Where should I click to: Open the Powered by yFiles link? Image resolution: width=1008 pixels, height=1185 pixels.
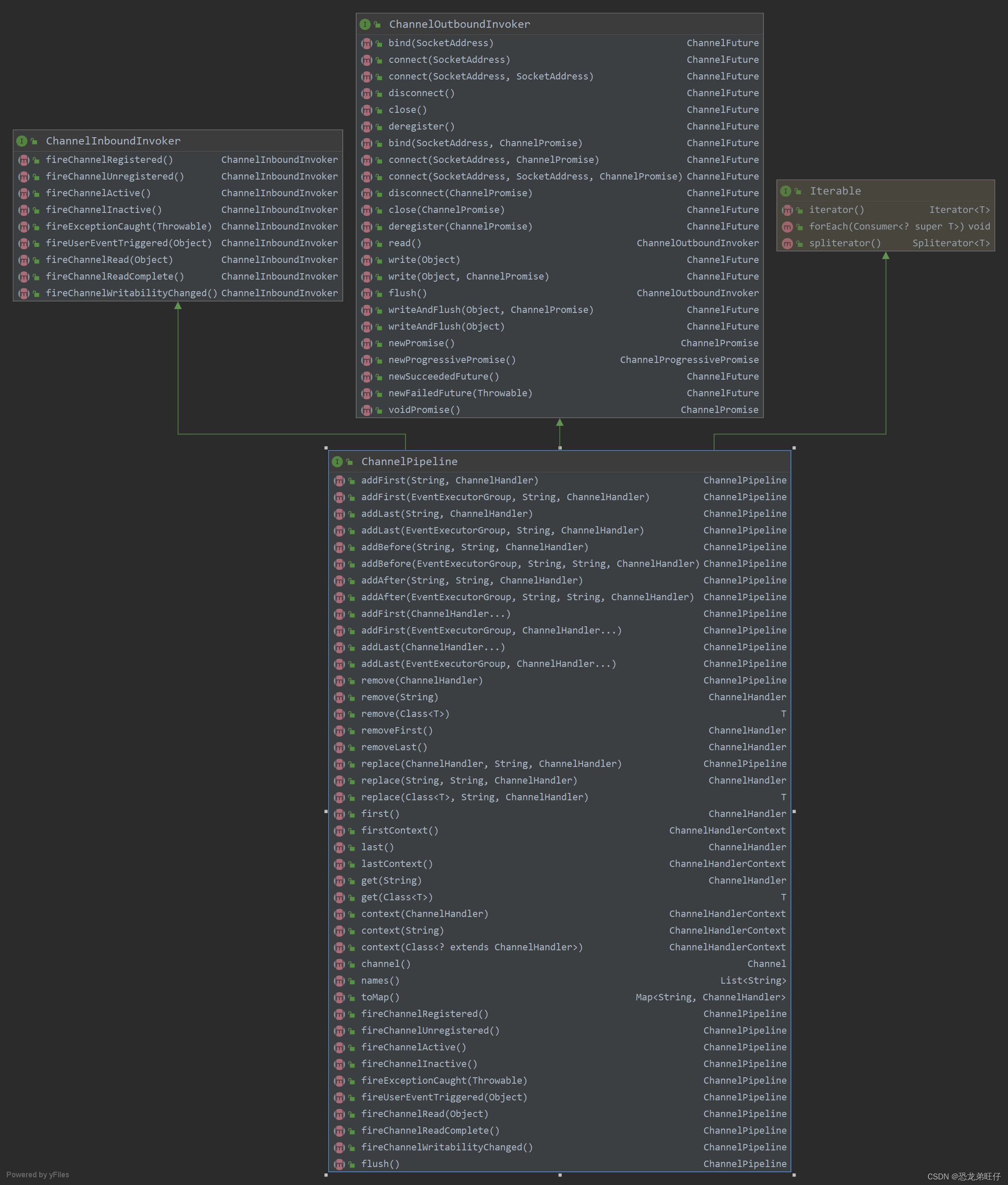click(37, 1174)
